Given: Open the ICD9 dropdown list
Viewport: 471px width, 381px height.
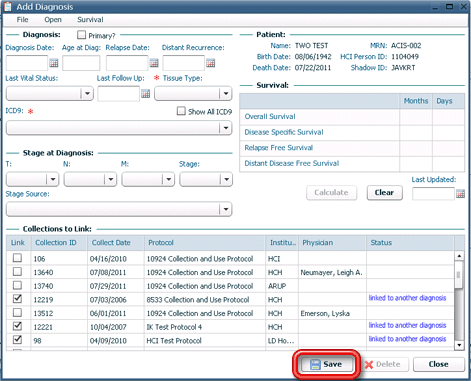Looking at the screenshot, I should tap(226, 128).
